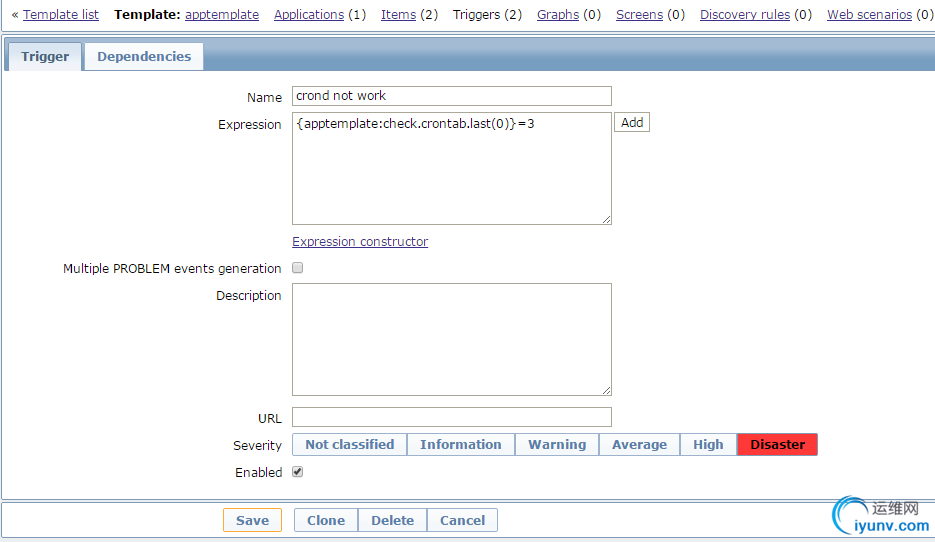The width and height of the screenshot is (935, 542).
Task: Cancel trigger editing
Action: point(462,520)
